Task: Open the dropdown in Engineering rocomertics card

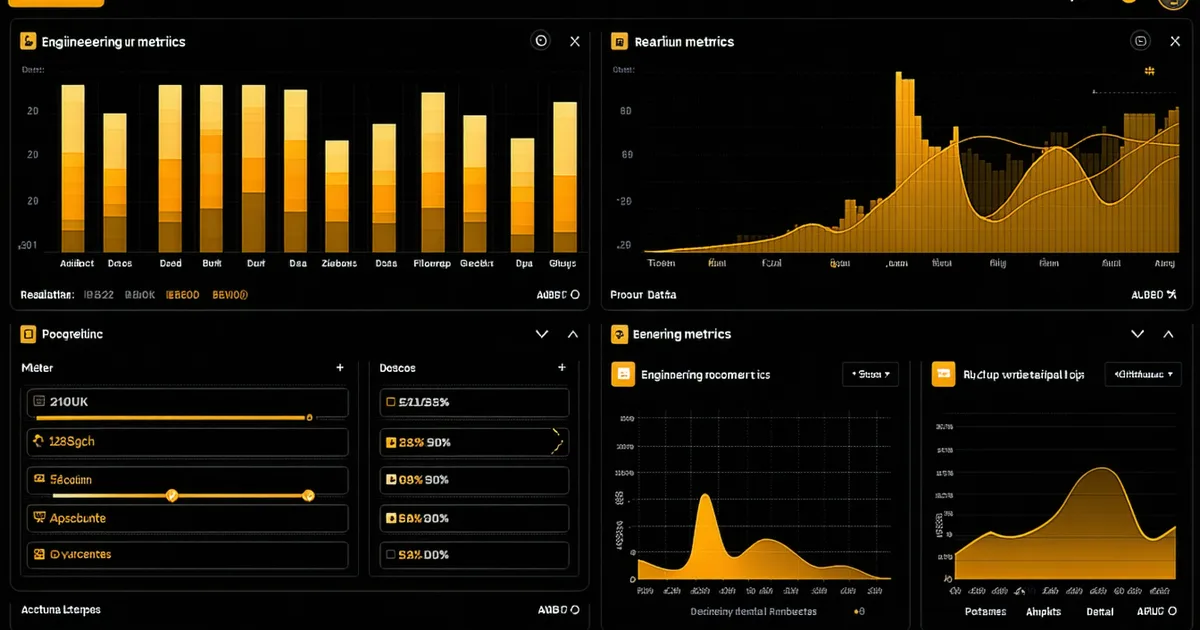Action: click(x=871, y=374)
